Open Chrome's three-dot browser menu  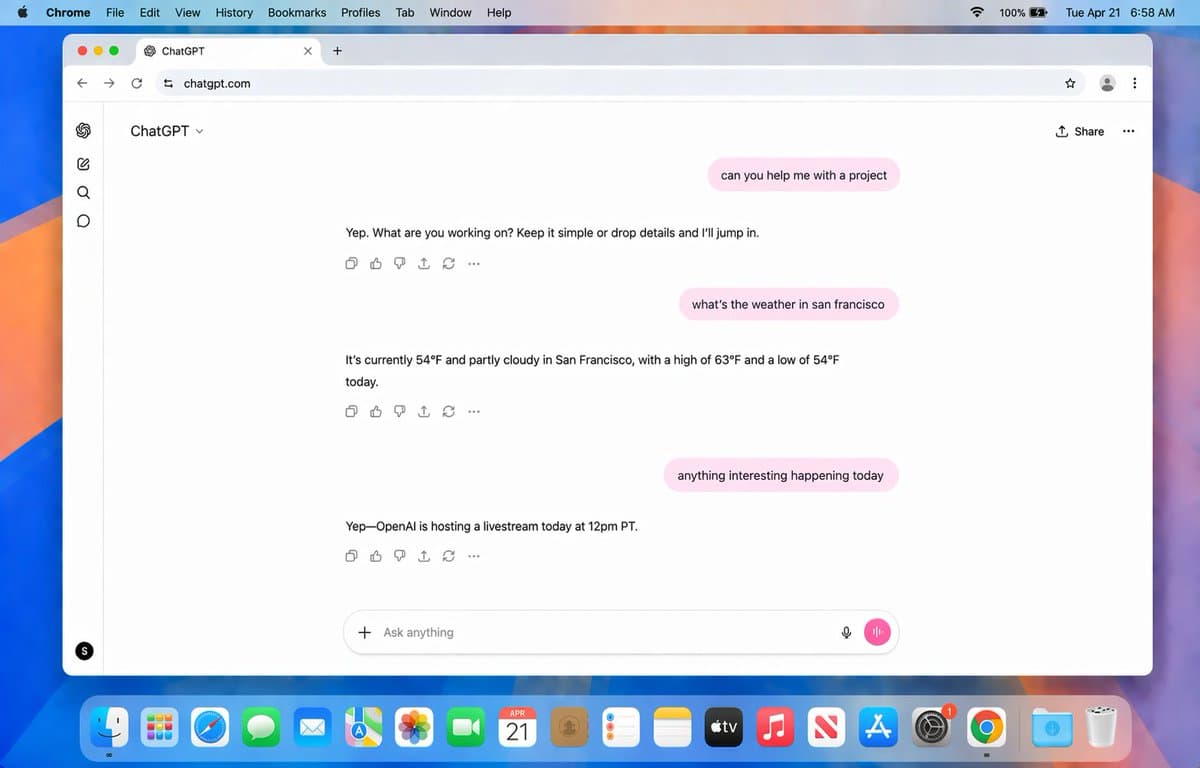1135,83
